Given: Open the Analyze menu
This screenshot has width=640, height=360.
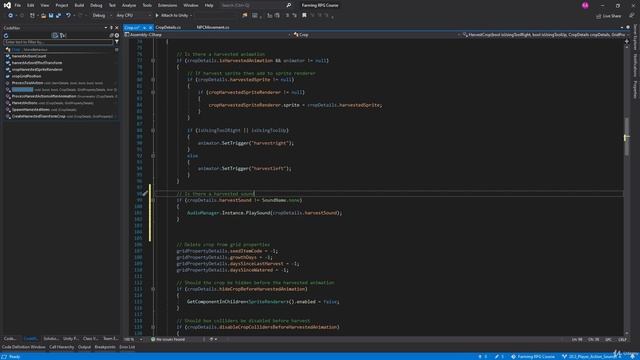Looking at the screenshot, I should tap(129, 5).
